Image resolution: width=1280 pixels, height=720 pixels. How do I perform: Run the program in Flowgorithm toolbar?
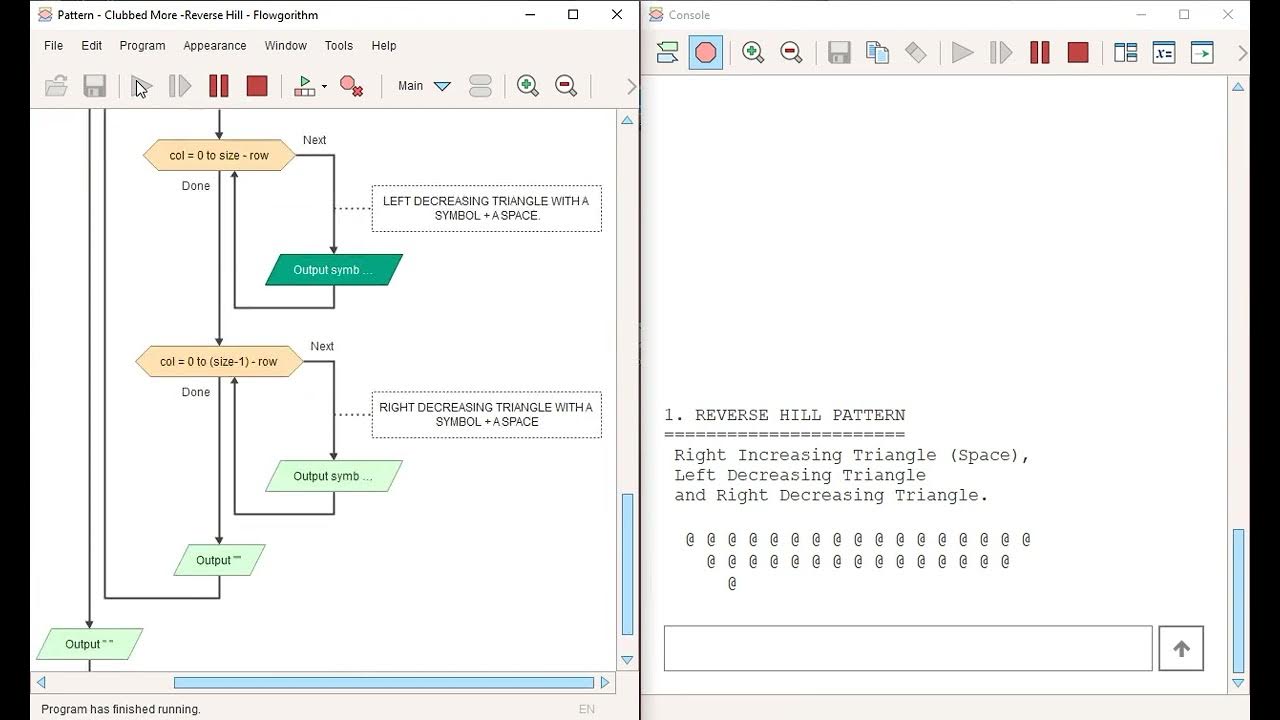(141, 86)
